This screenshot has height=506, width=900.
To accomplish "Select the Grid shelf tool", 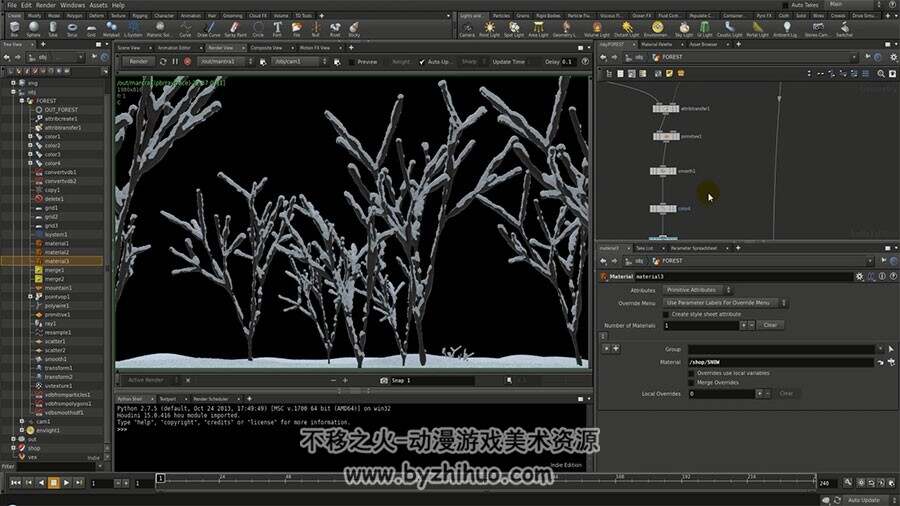I will point(91,28).
